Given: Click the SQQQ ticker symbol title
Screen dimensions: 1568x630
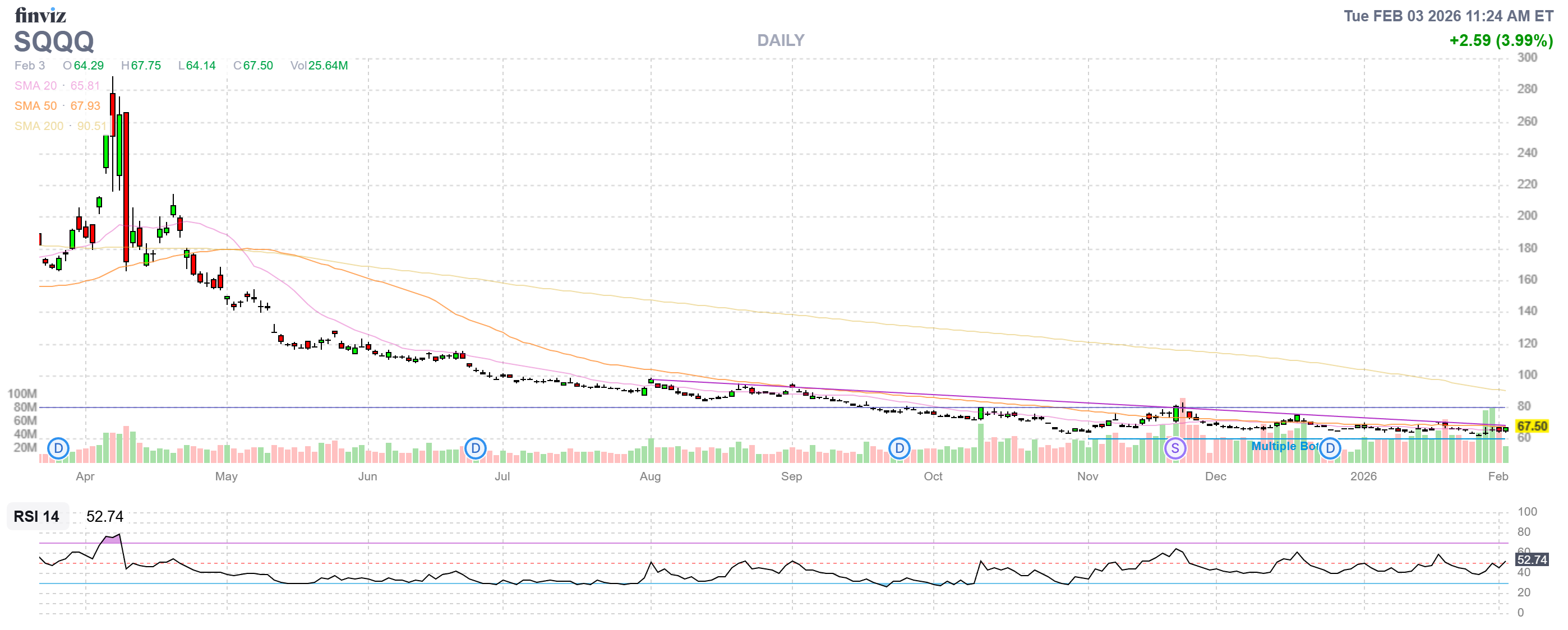Looking at the screenshot, I should click(54, 42).
